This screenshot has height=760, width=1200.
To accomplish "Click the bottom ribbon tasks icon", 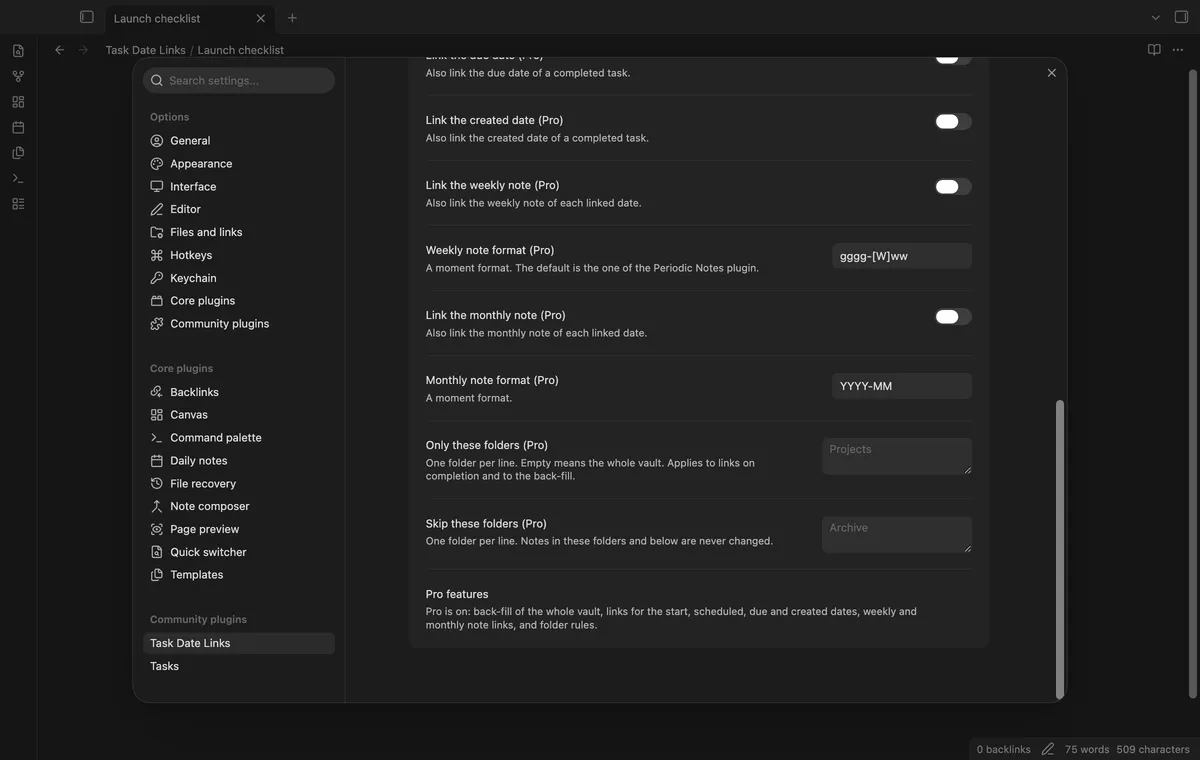I will [x=18, y=204].
